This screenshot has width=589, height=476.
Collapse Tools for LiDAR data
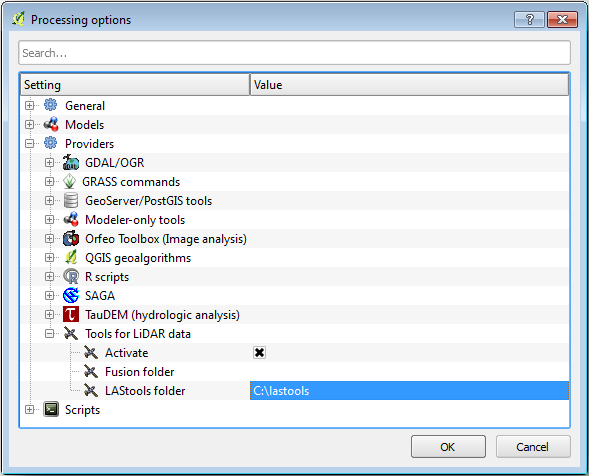49,334
